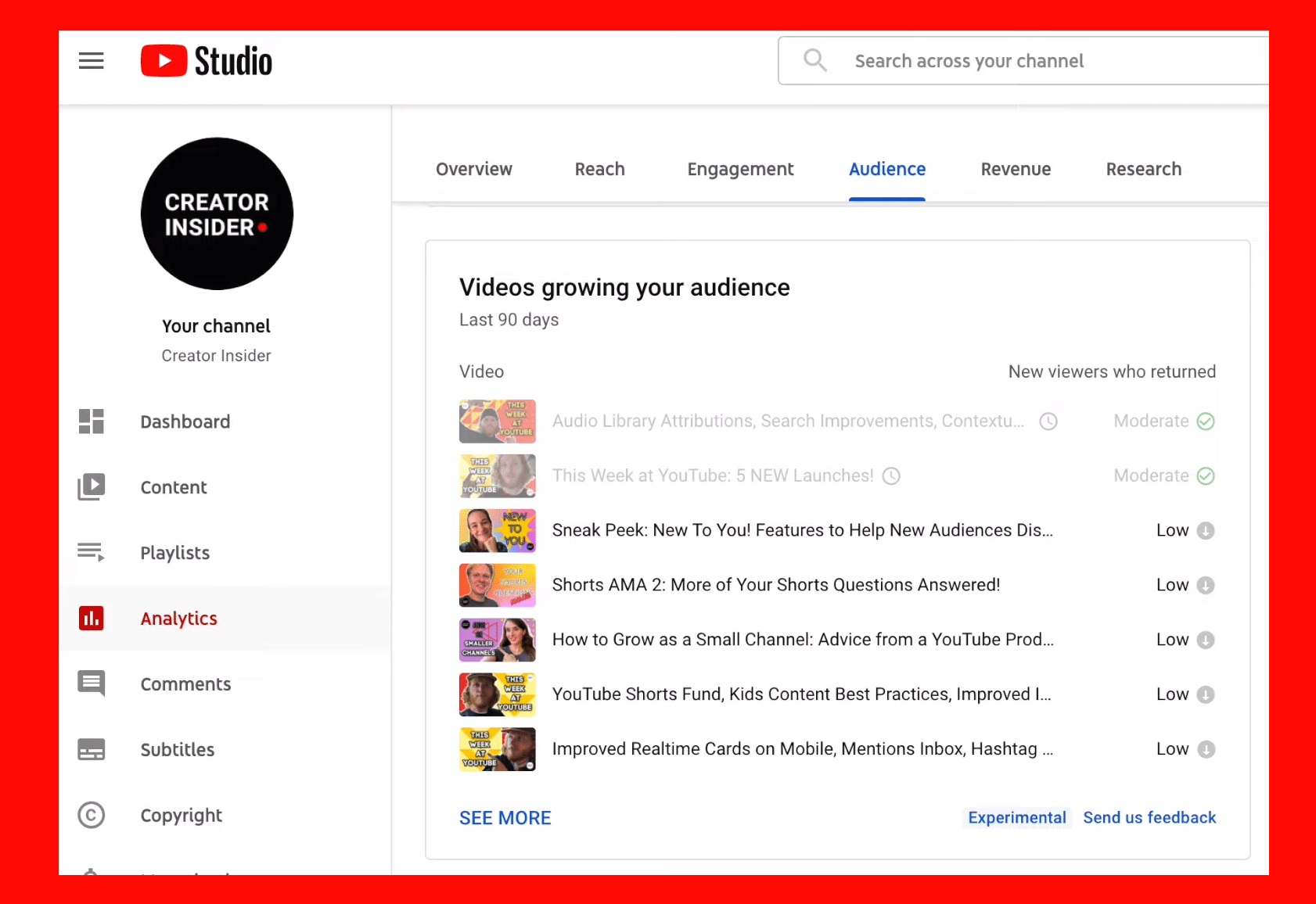Select the Subtitles sidebar icon
Image resolution: width=1316 pixels, height=904 pixels.
[x=92, y=749]
